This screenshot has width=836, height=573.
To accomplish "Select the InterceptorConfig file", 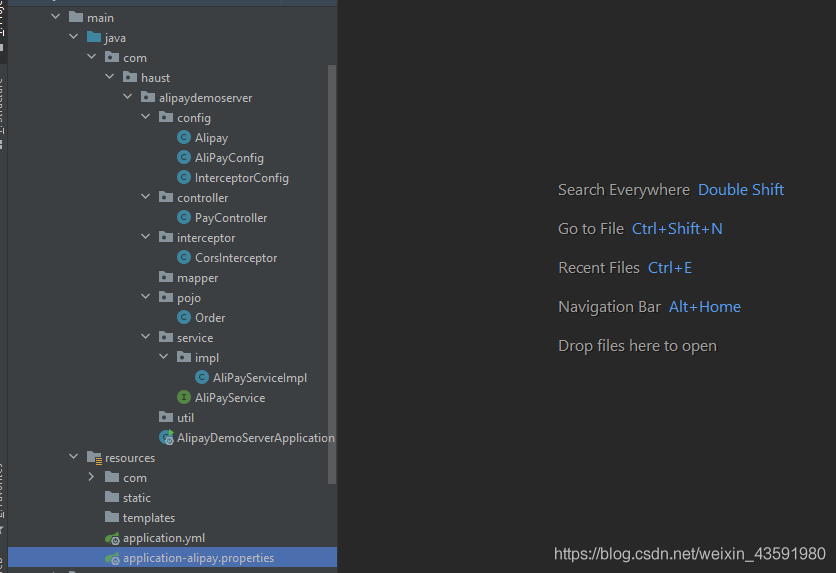I will [241, 178].
